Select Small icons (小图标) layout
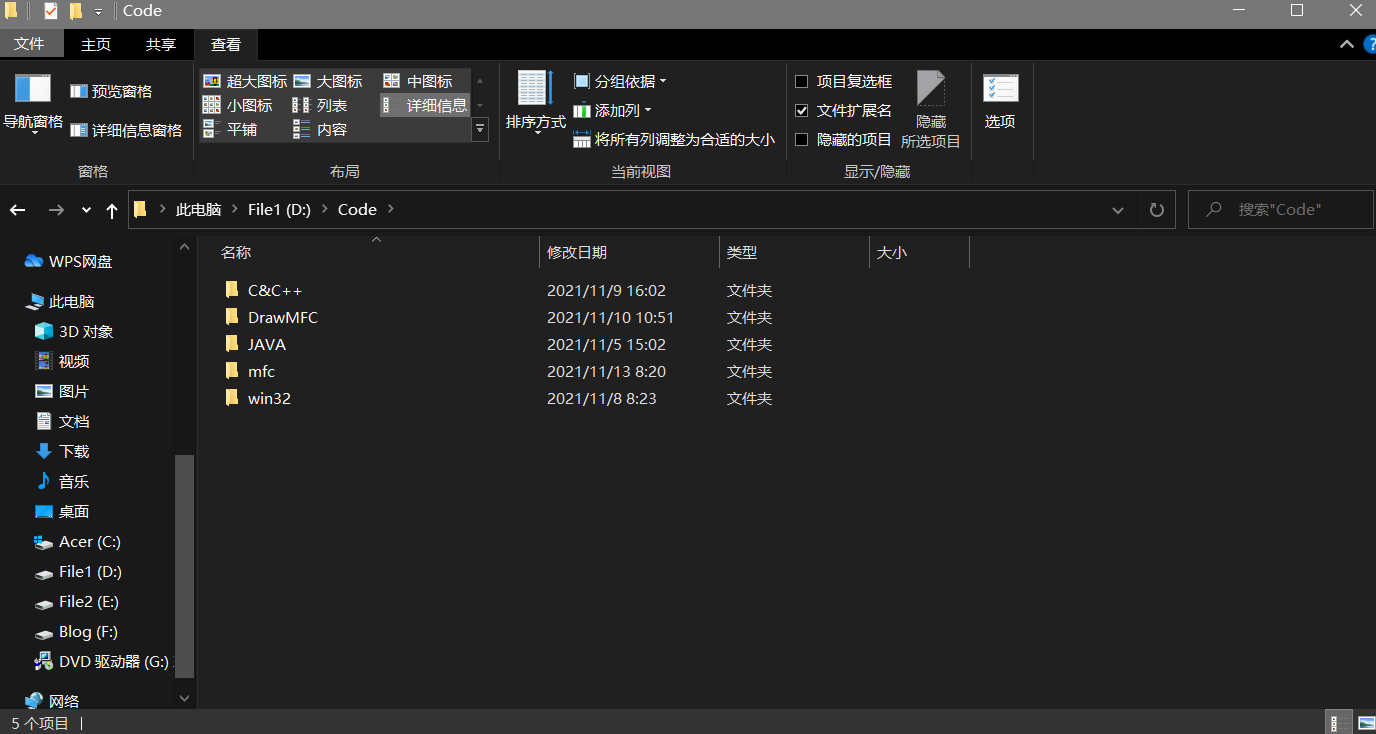Screen dimensions: 1376x734 pyautogui.click(x=238, y=105)
